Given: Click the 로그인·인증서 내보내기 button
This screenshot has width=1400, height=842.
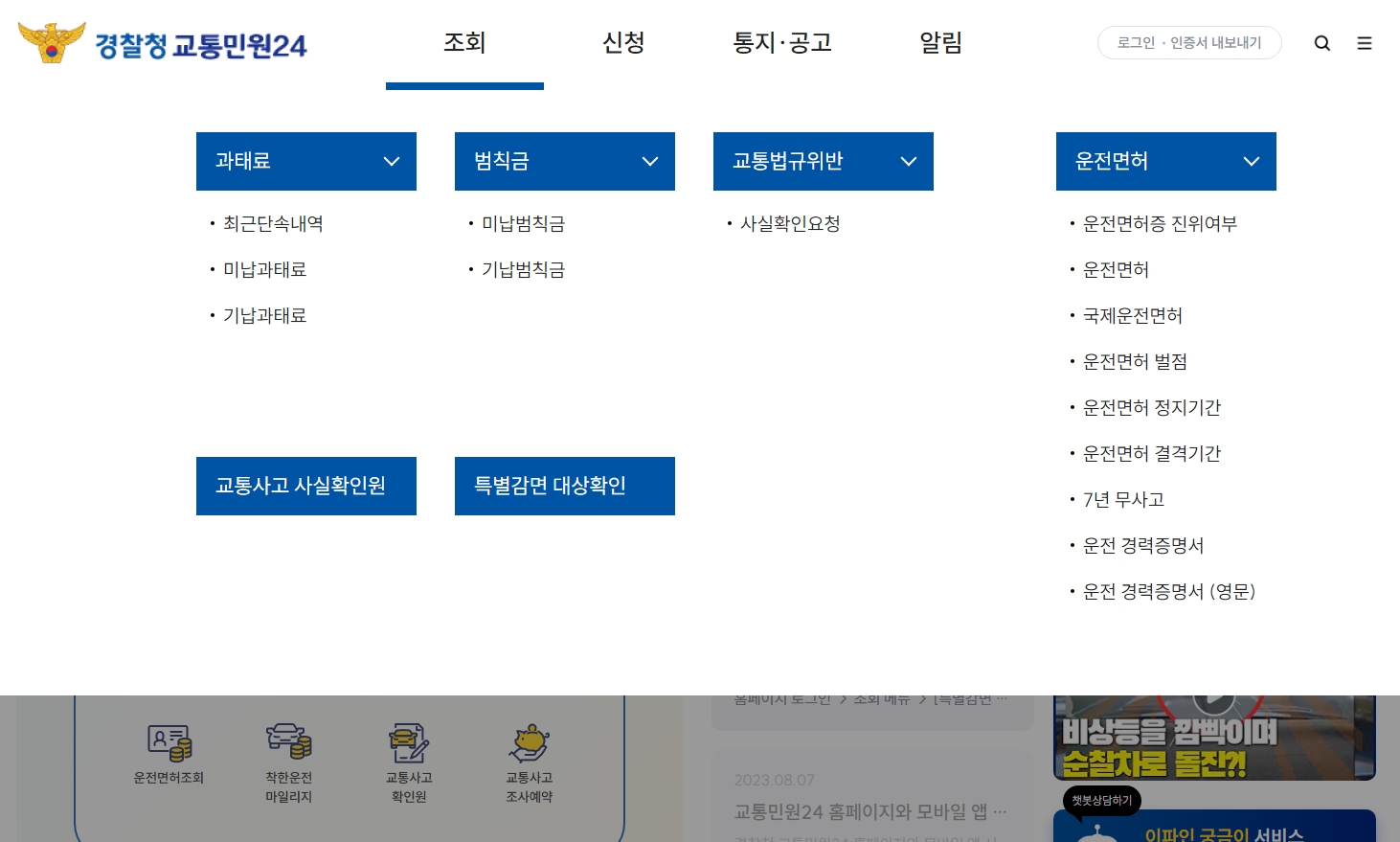Looking at the screenshot, I should point(1189,42).
